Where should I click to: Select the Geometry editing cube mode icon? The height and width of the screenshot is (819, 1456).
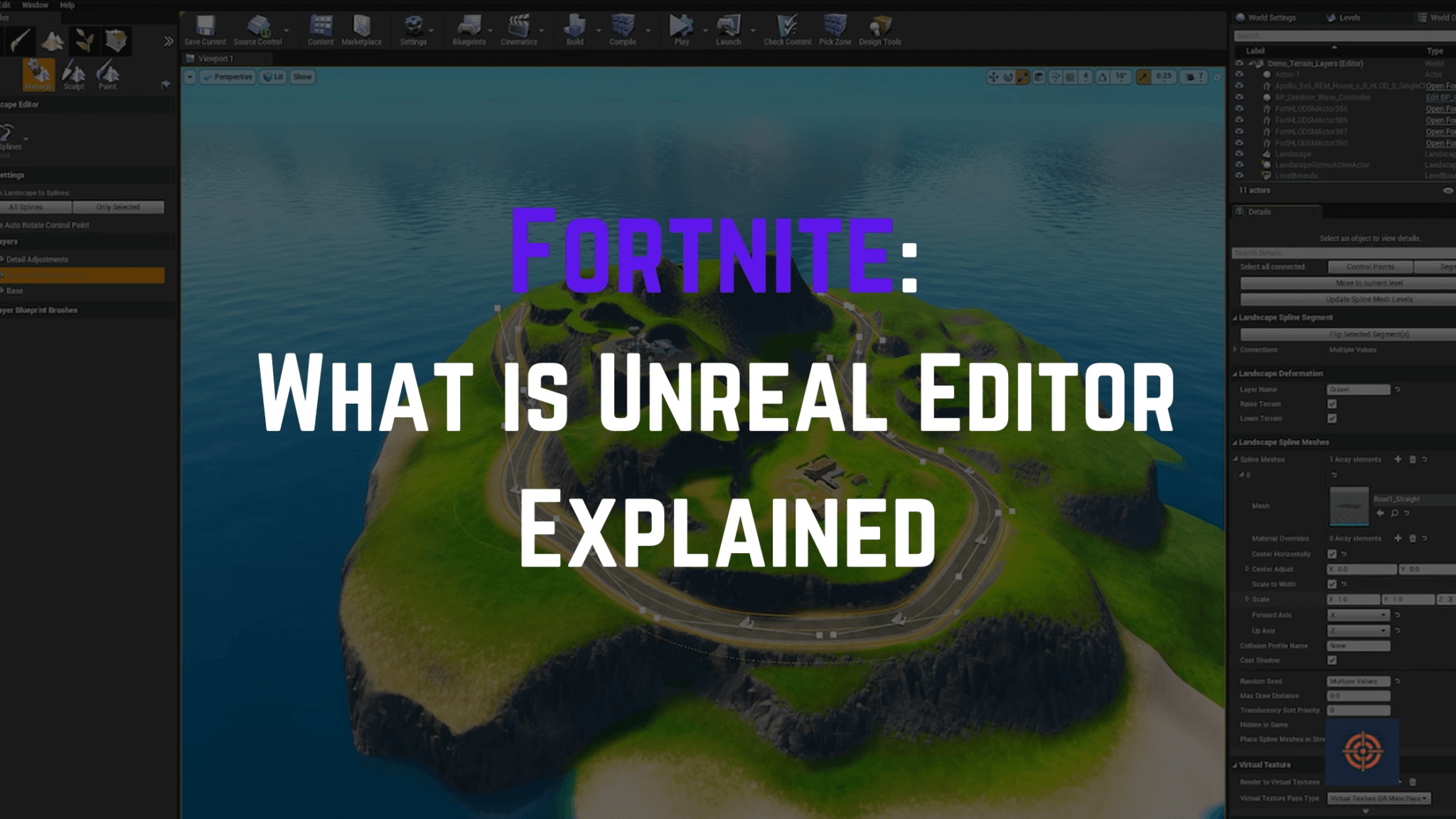pyautogui.click(x=116, y=41)
